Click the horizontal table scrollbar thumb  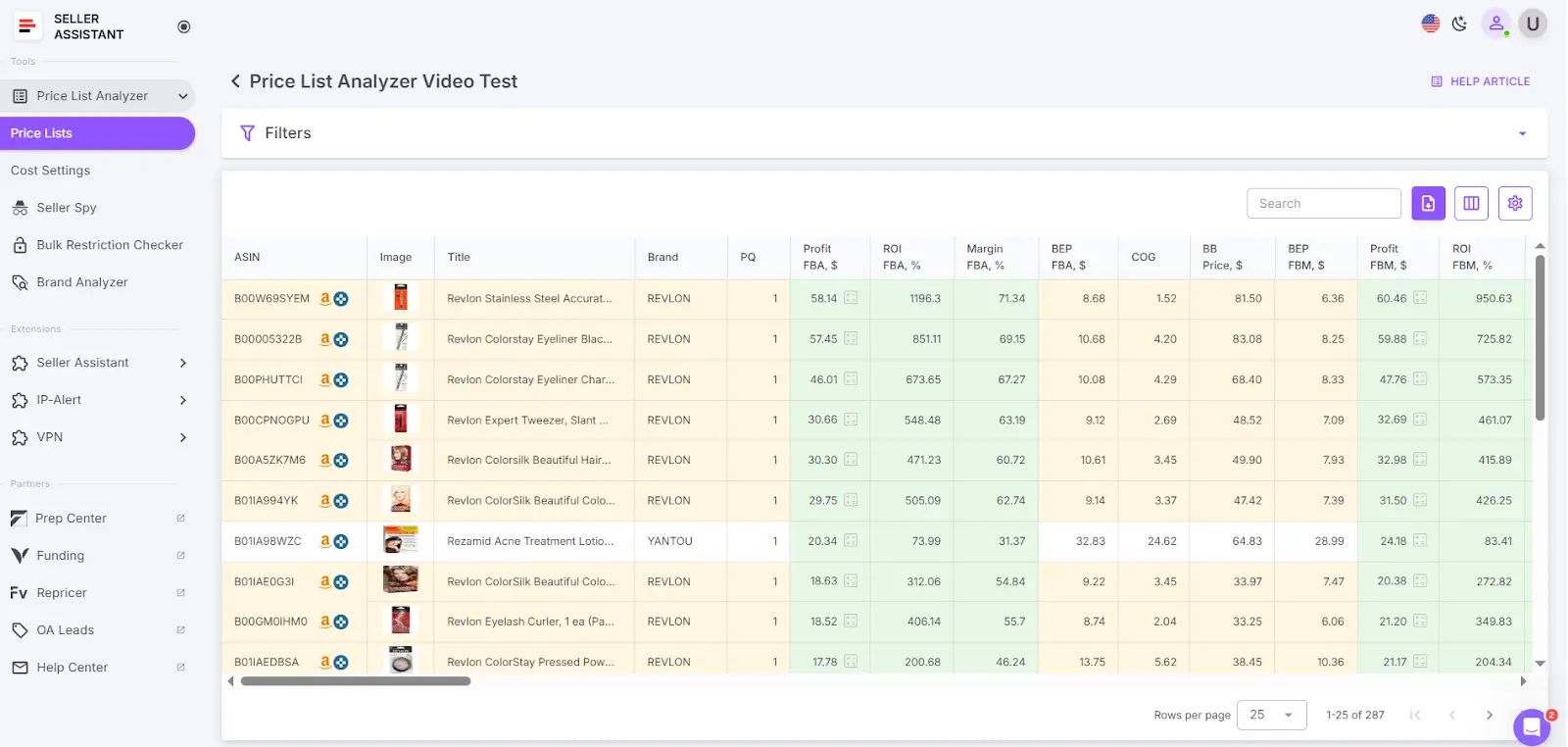356,681
